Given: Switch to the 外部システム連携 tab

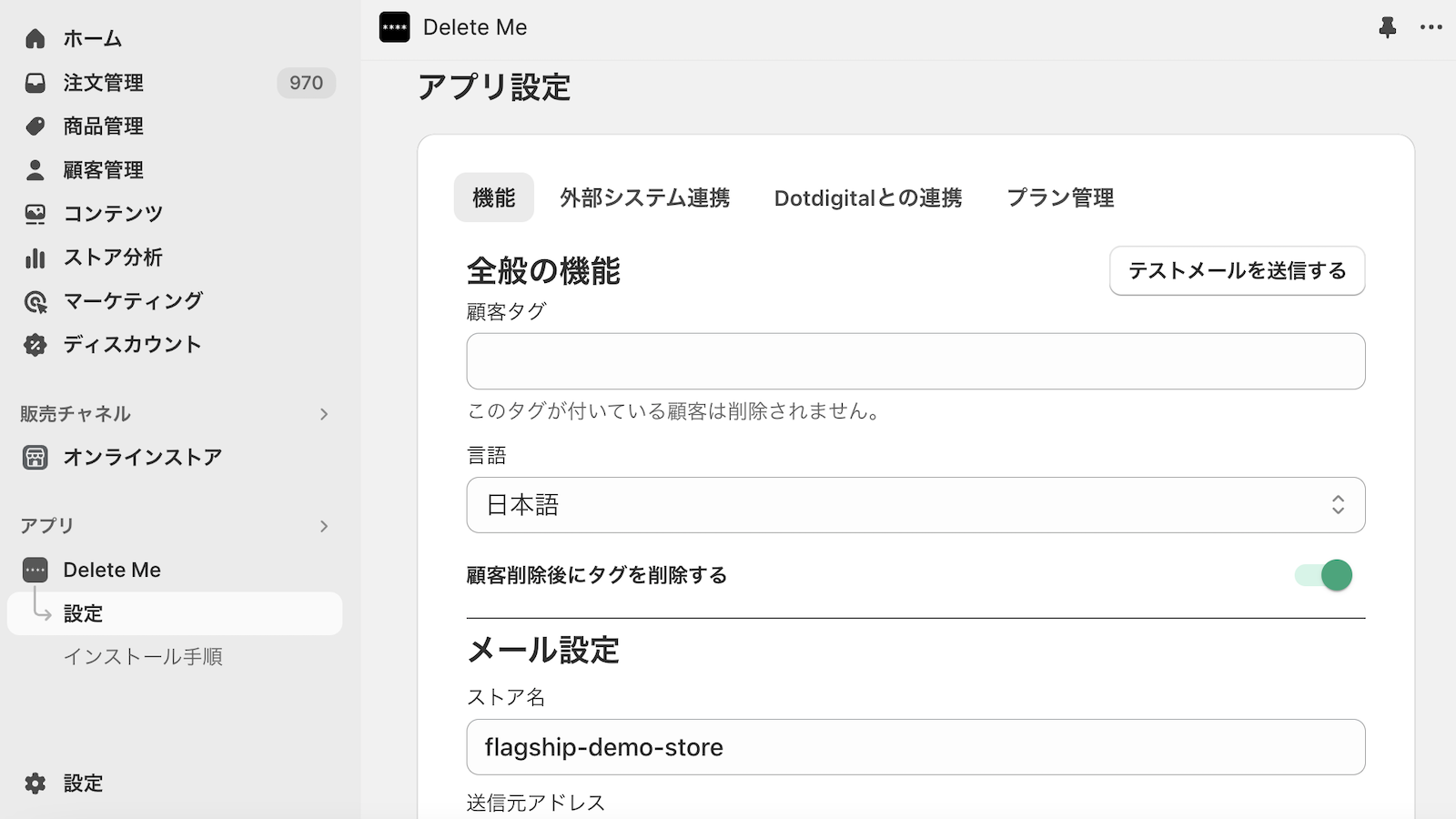Looking at the screenshot, I should [645, 197].
